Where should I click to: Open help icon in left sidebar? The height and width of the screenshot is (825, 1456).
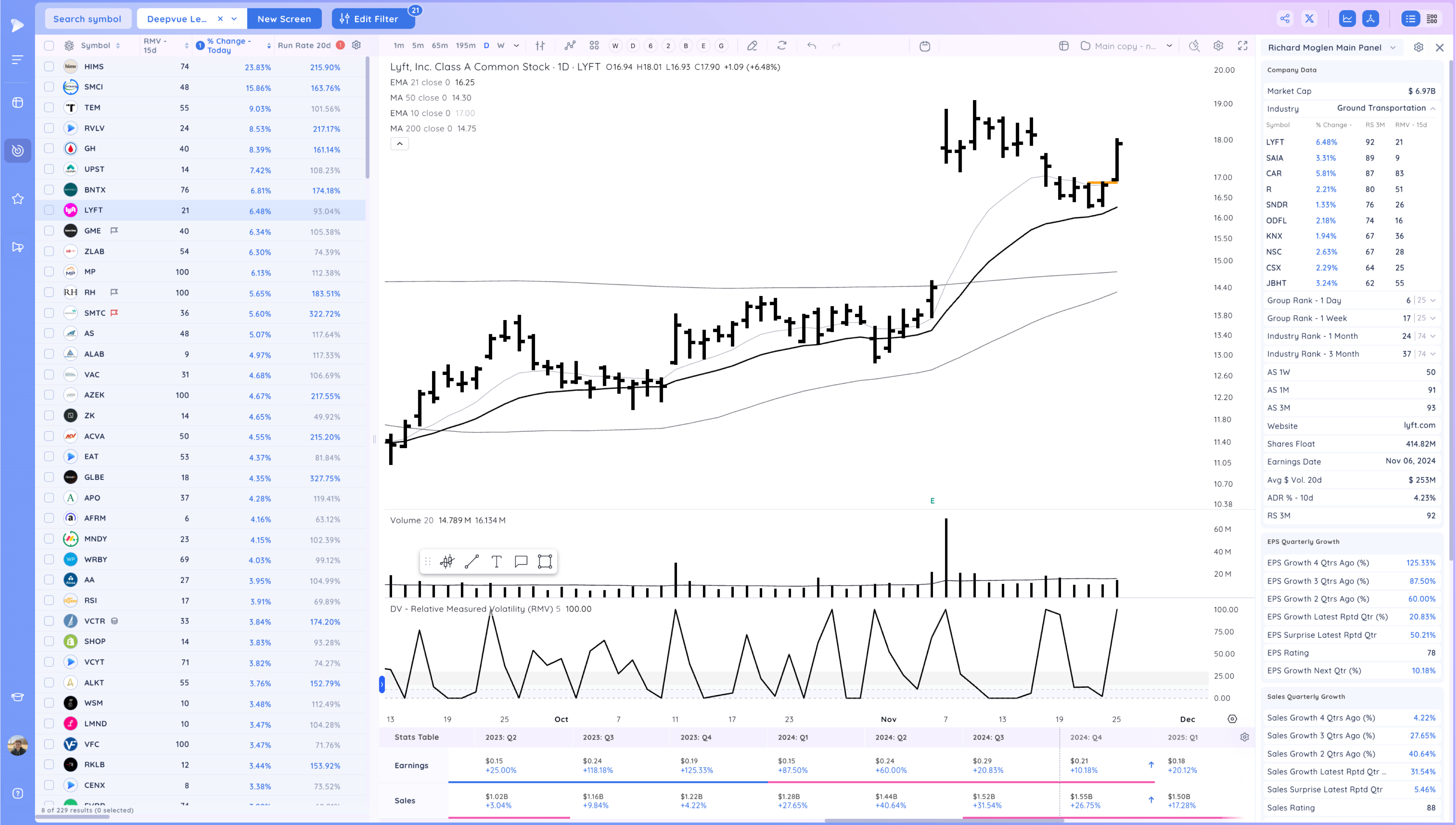pos(17,793)
